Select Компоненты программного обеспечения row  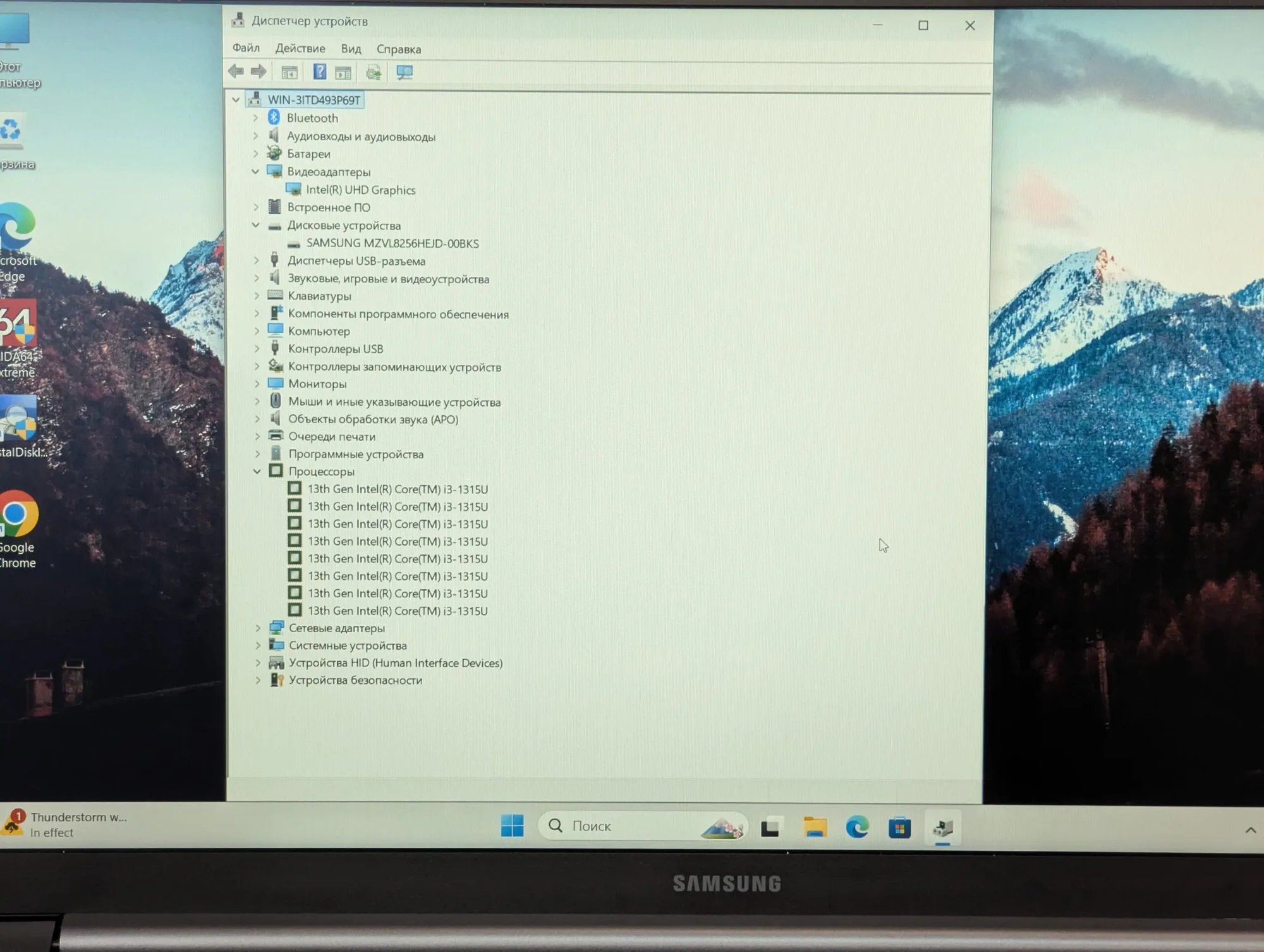[398, 314]
